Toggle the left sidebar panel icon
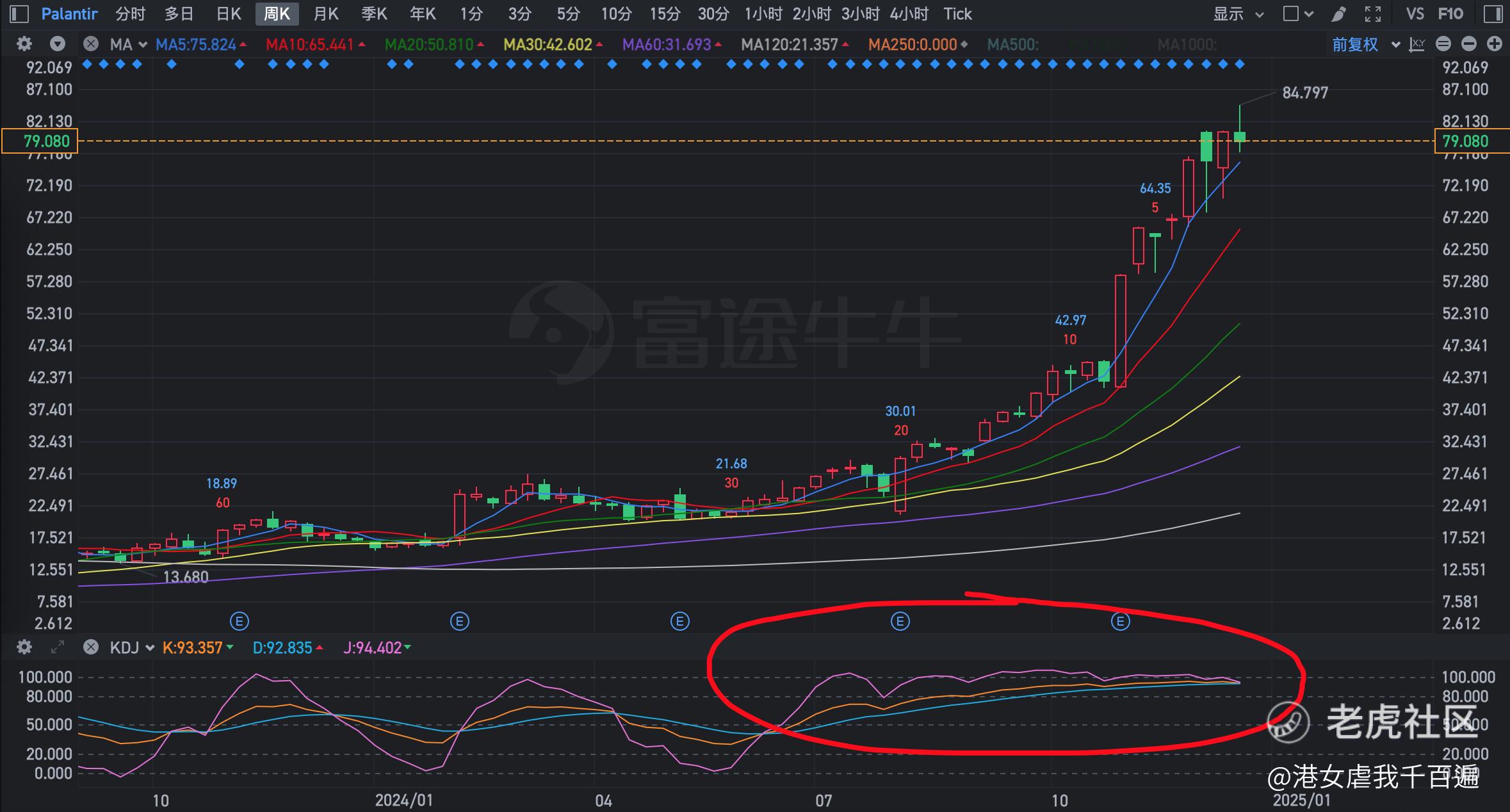The height and width of the screenshot is (812, 1510). click(x=19, y=13)
